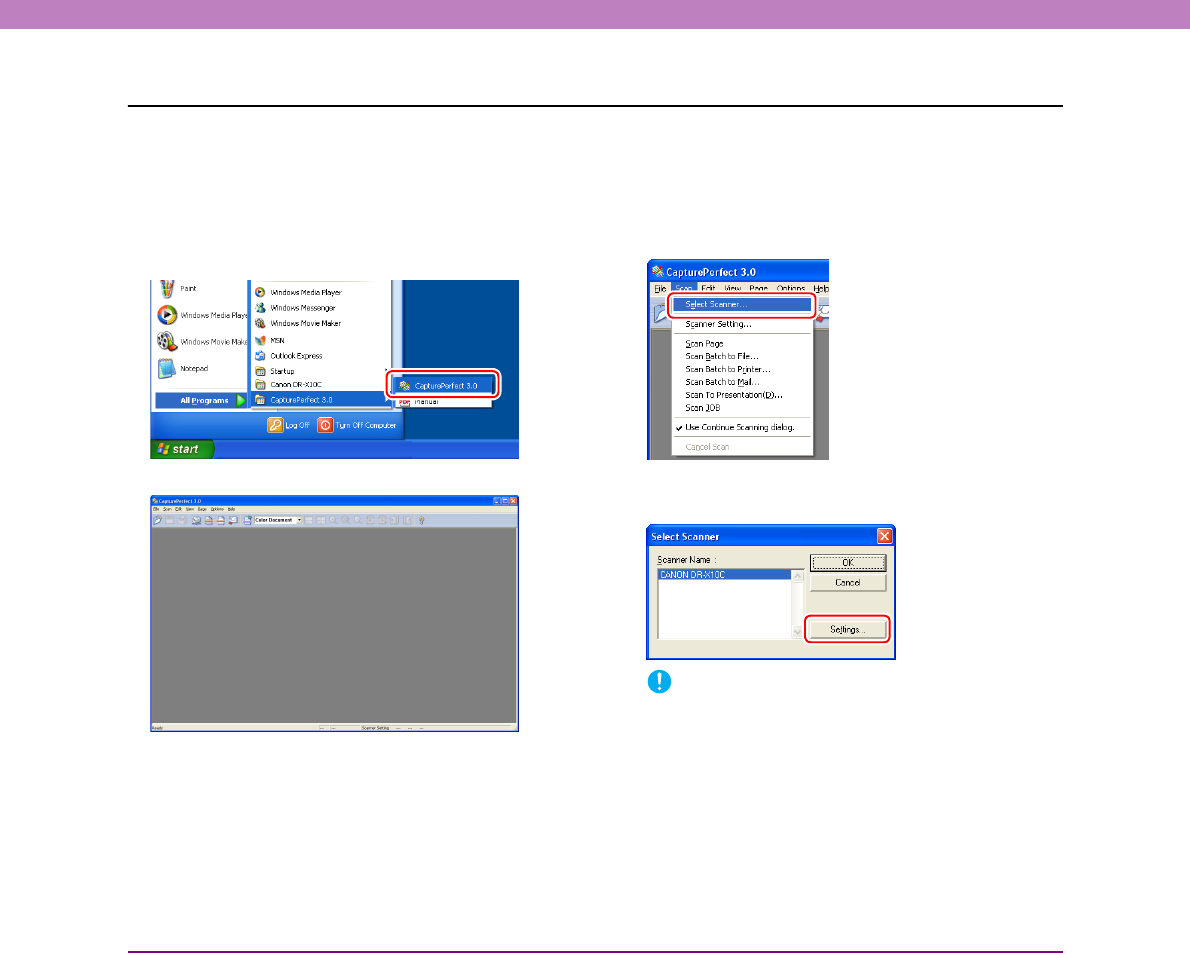Open Windows Messenger from All Programs
Screen dimensions: 1190x953
click(x=295, y=308)
